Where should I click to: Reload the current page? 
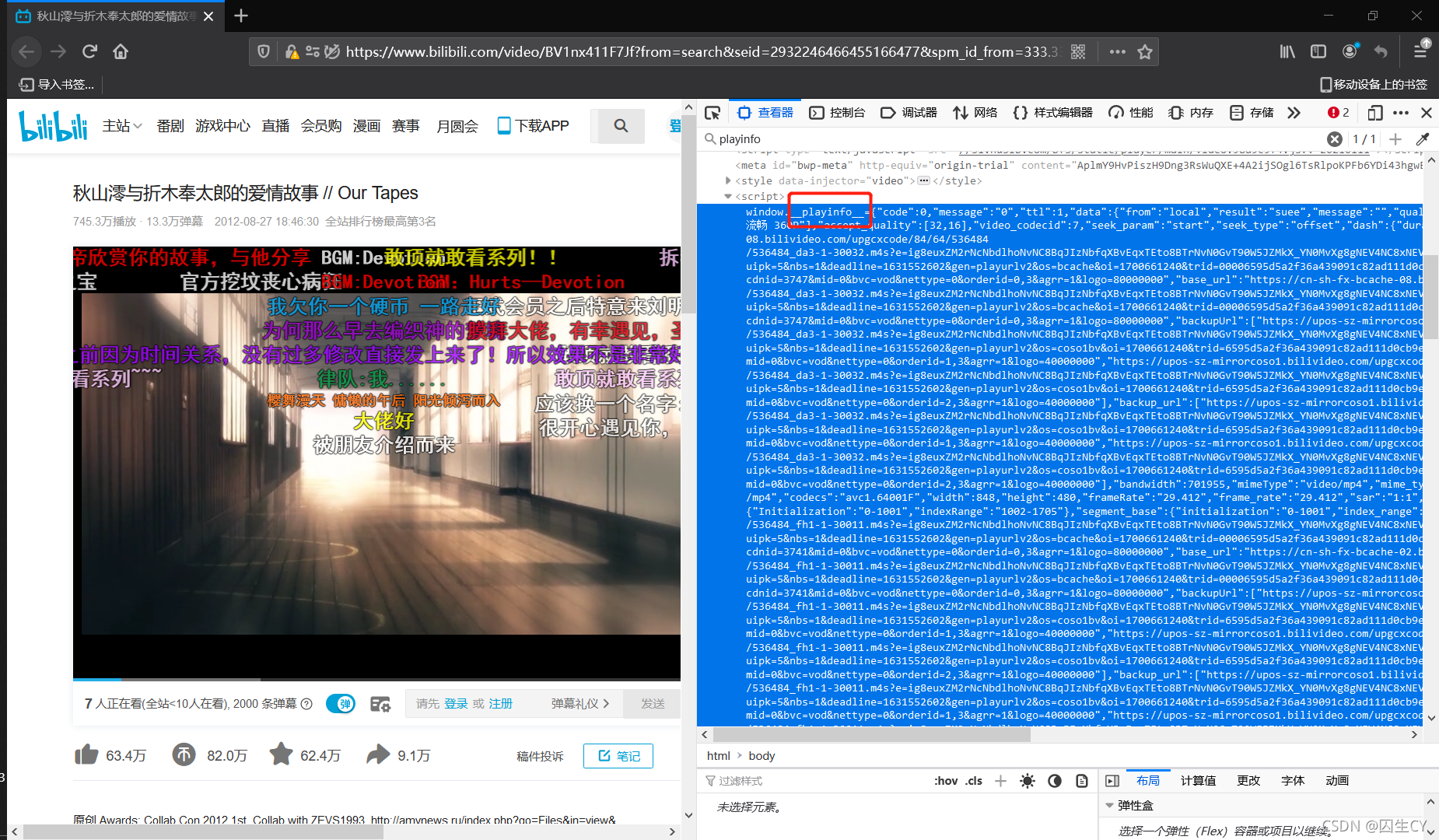click(x=89, y=51)
